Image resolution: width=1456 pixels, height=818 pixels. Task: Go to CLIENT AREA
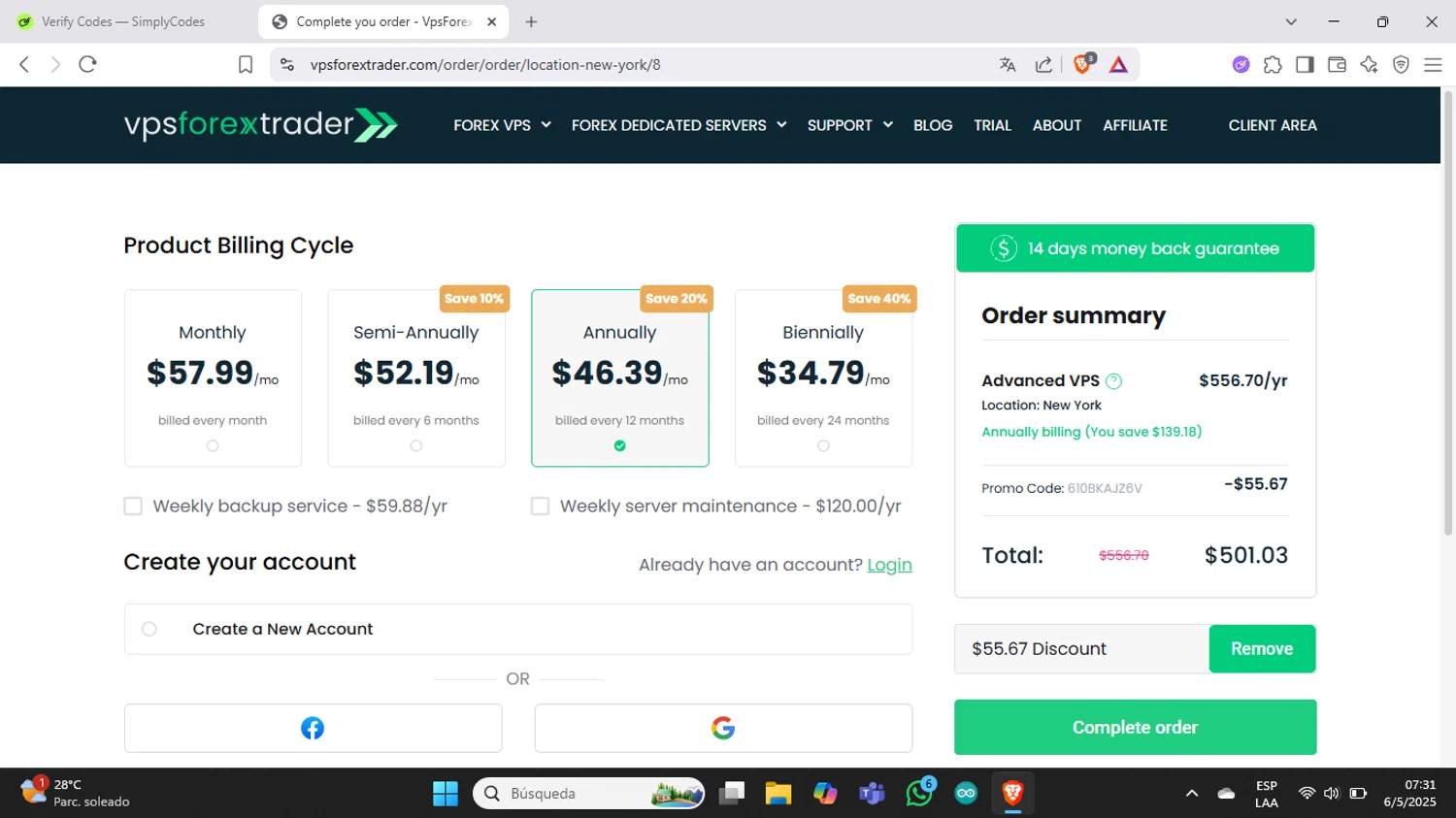tap(1273, 125)
